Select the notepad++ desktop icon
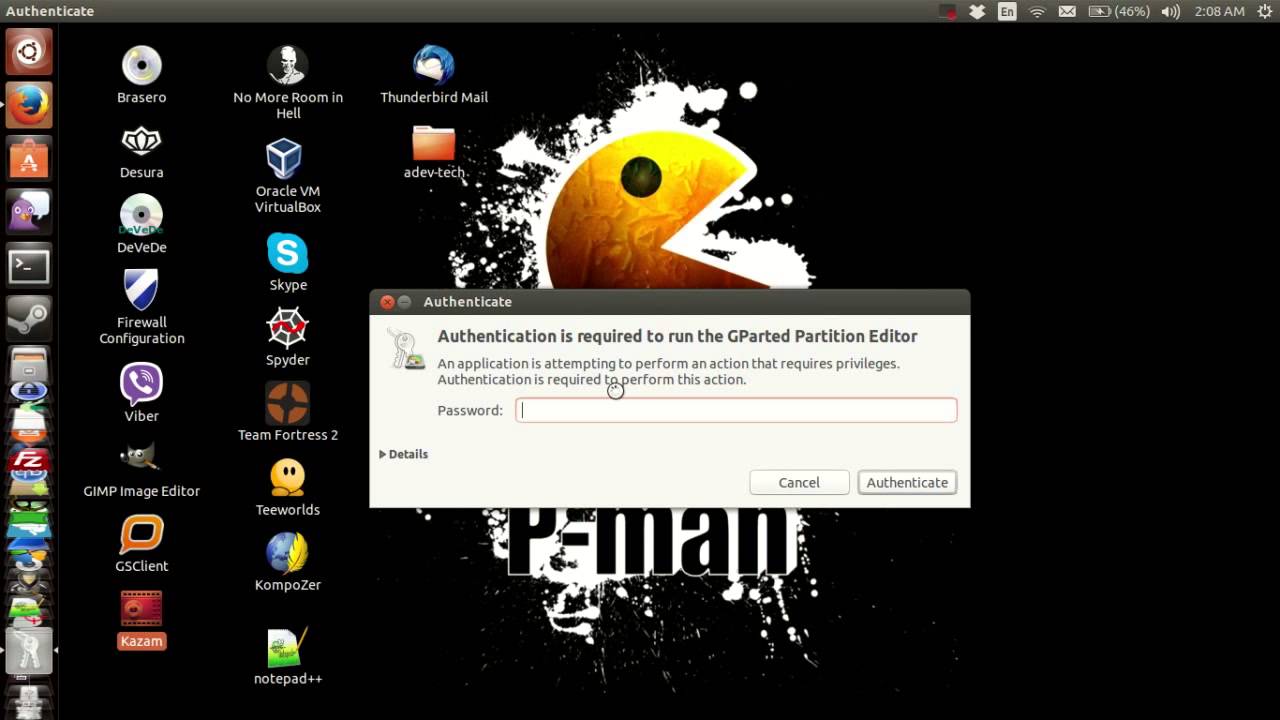 click(288, 656)
